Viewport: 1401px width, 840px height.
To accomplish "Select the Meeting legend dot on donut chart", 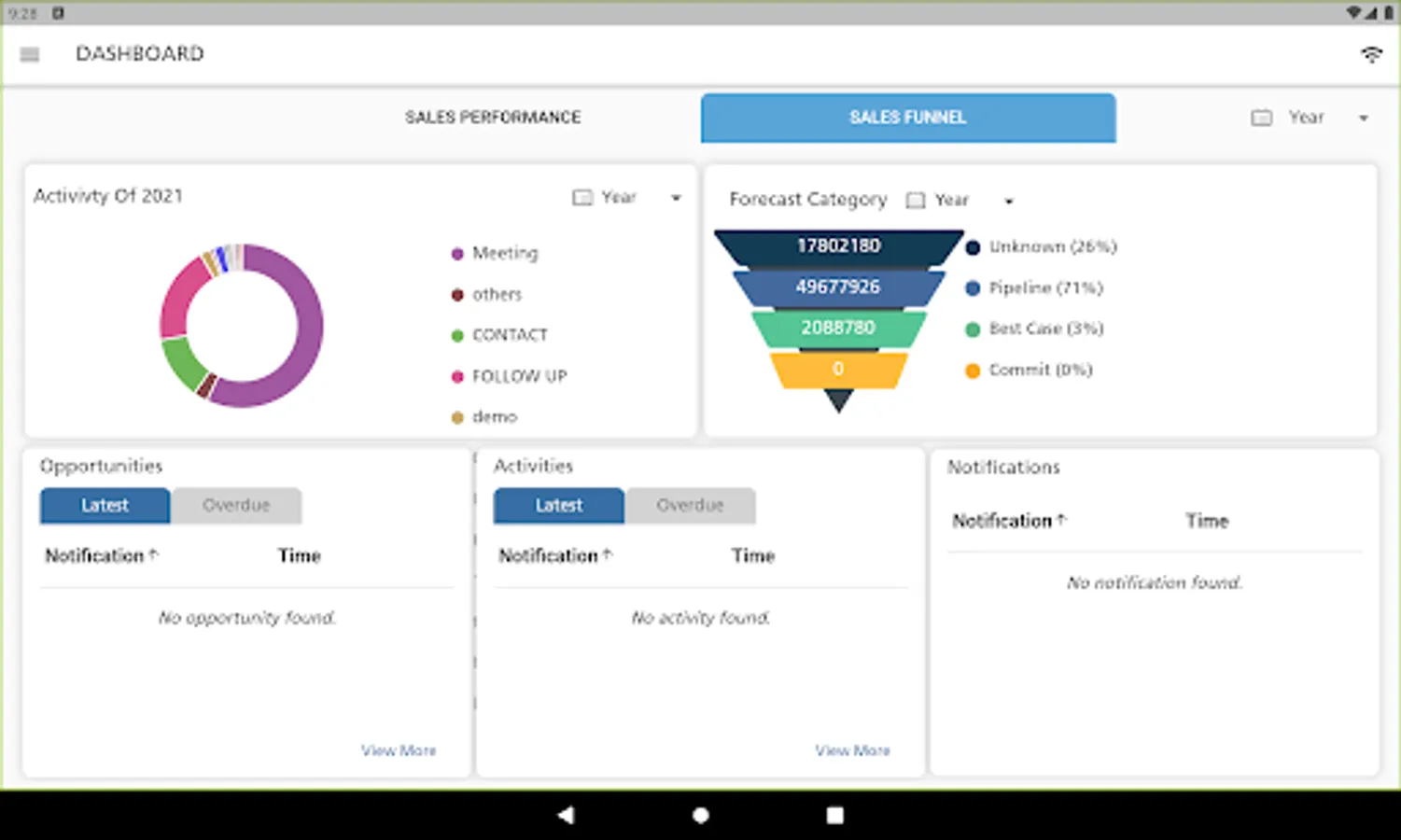I will (x=457, y=253).
